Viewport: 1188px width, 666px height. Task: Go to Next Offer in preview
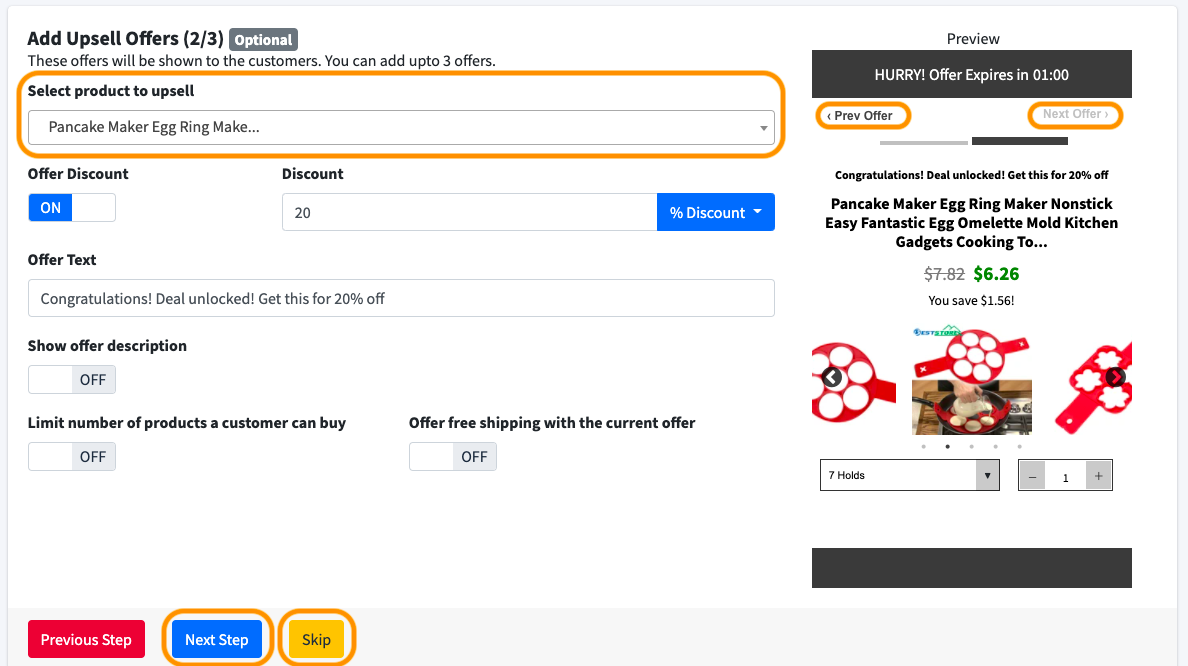(1075, 115)
